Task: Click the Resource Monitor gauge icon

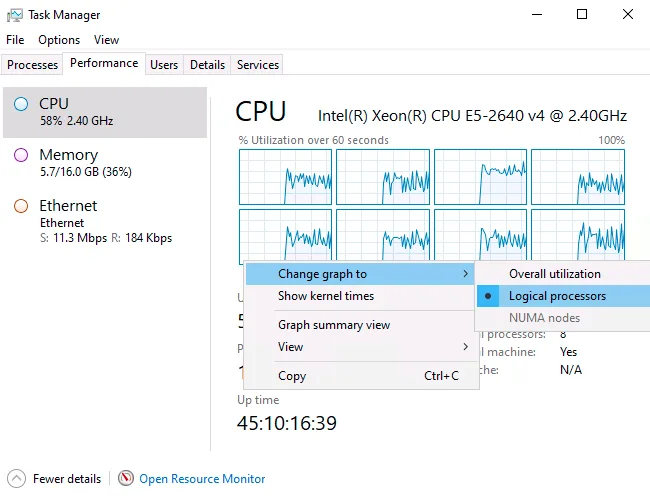Action: point(126,478)
